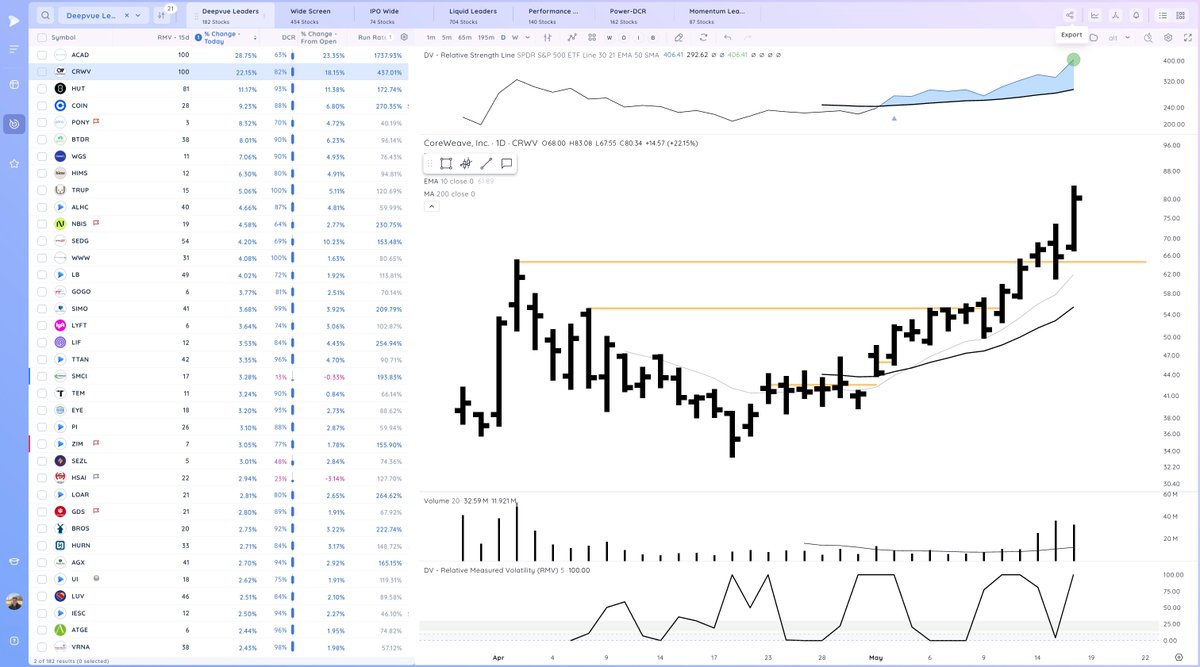The width and height of the screenshot is (1200, 667).
Task: Switch to Momentum Lea... tab
Action: point(716,15)
